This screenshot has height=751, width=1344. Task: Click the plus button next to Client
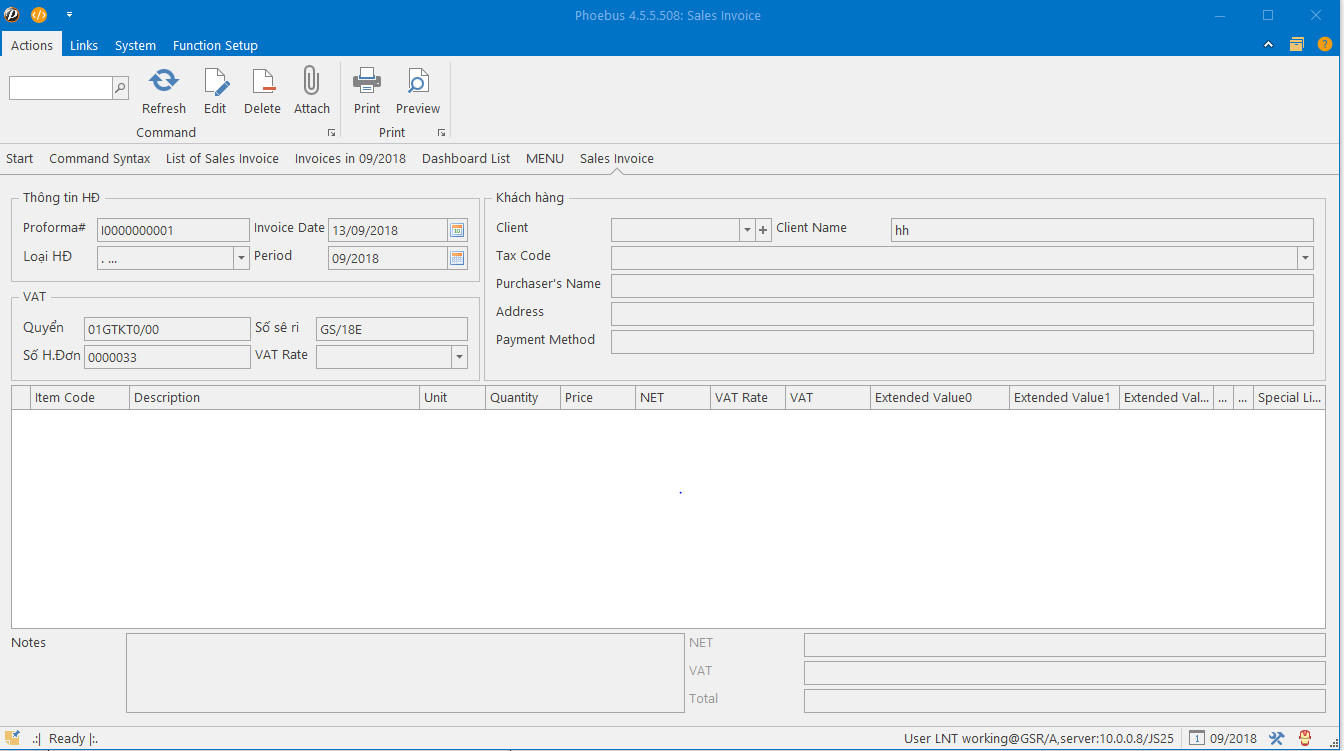click(764, 230)
